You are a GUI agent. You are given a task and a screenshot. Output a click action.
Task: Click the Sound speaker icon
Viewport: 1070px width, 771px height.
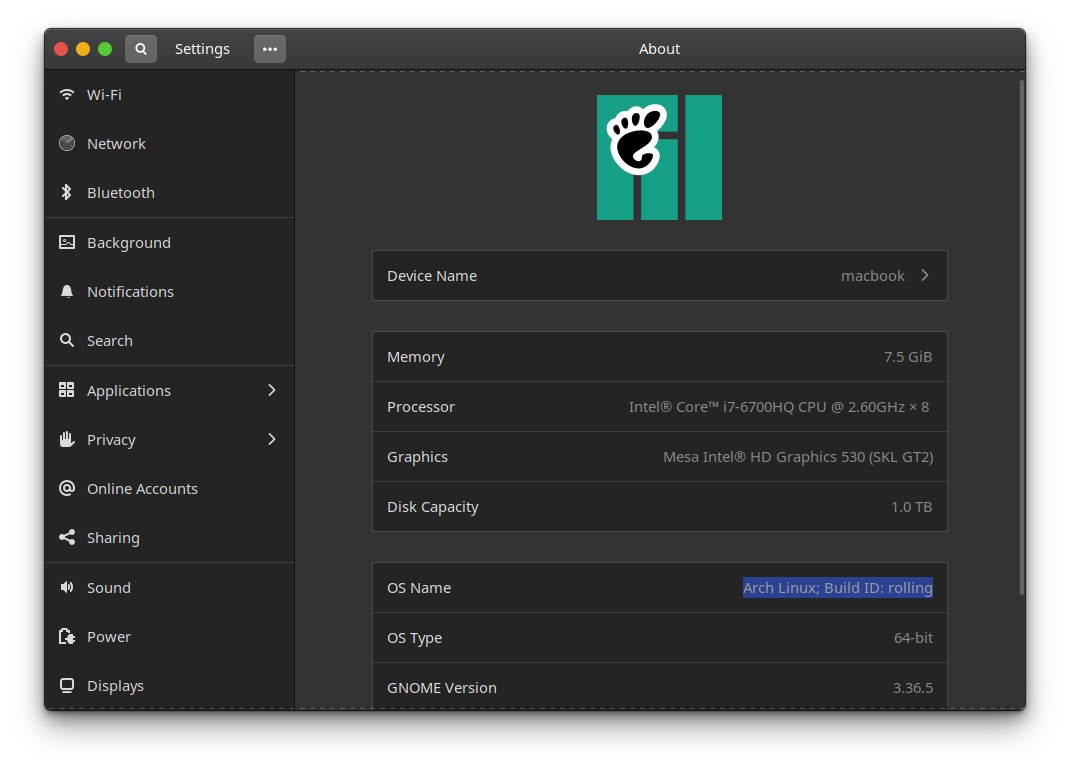pos(67,587)
